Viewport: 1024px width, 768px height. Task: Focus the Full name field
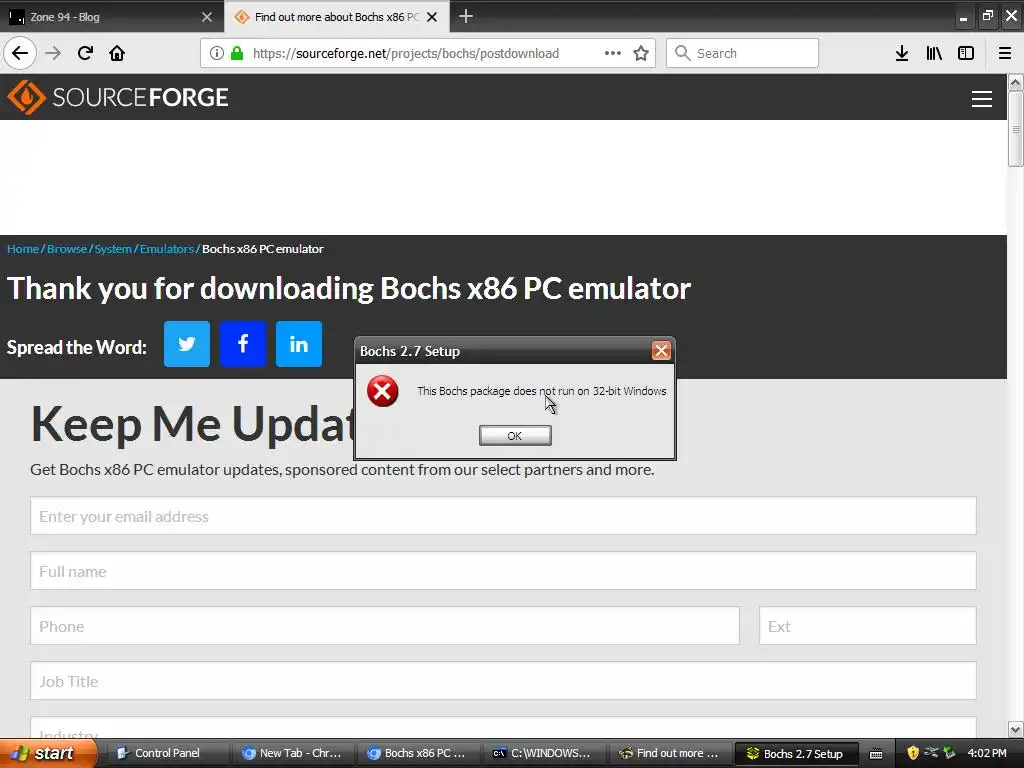(503, 571)
